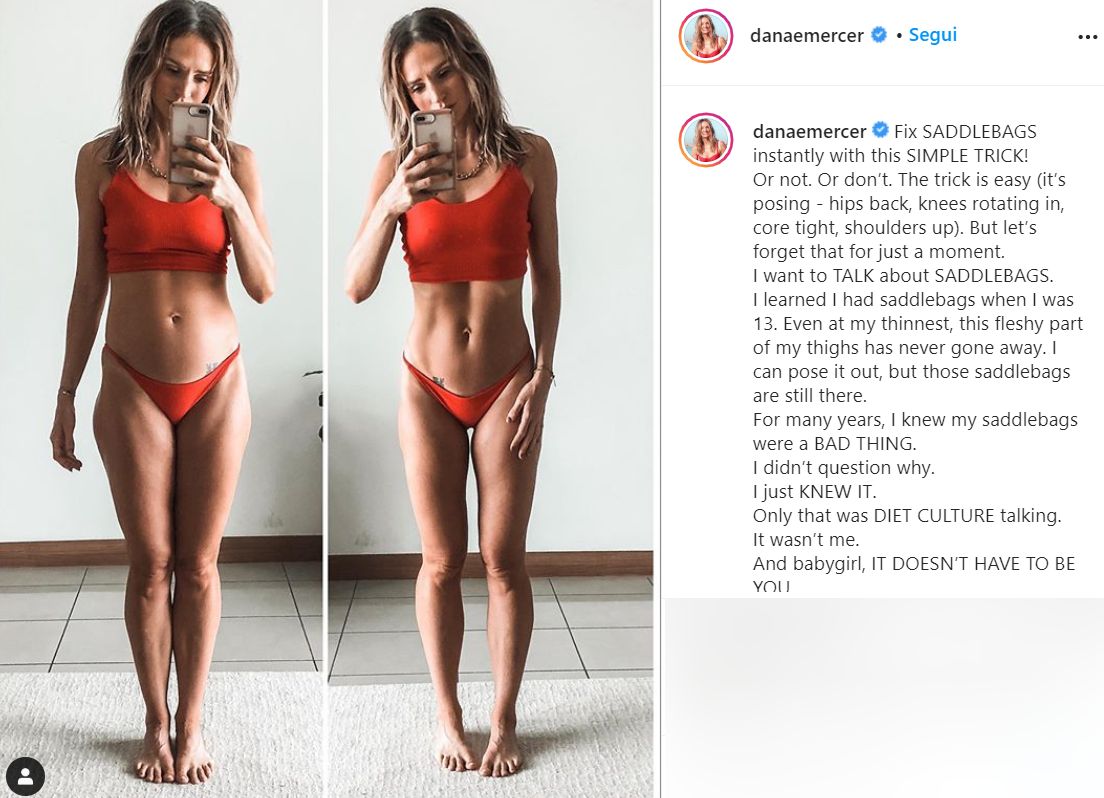Screen dimensions: 1104x798
Task: Click 'I want to TALK about SADDLEBAGS' line
Action: click(903, 275)
